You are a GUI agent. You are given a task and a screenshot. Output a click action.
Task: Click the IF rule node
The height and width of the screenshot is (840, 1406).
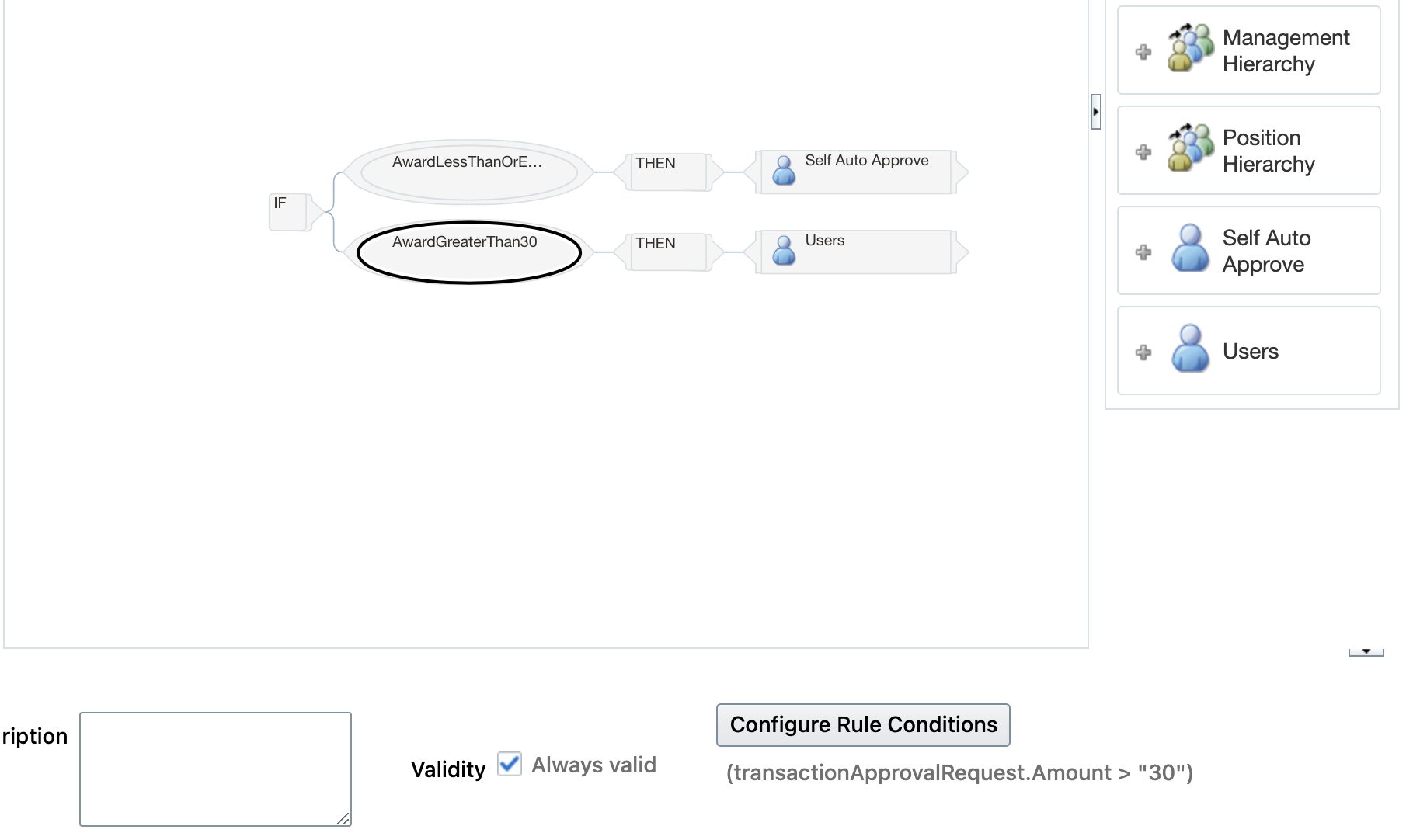click(289, 212)
